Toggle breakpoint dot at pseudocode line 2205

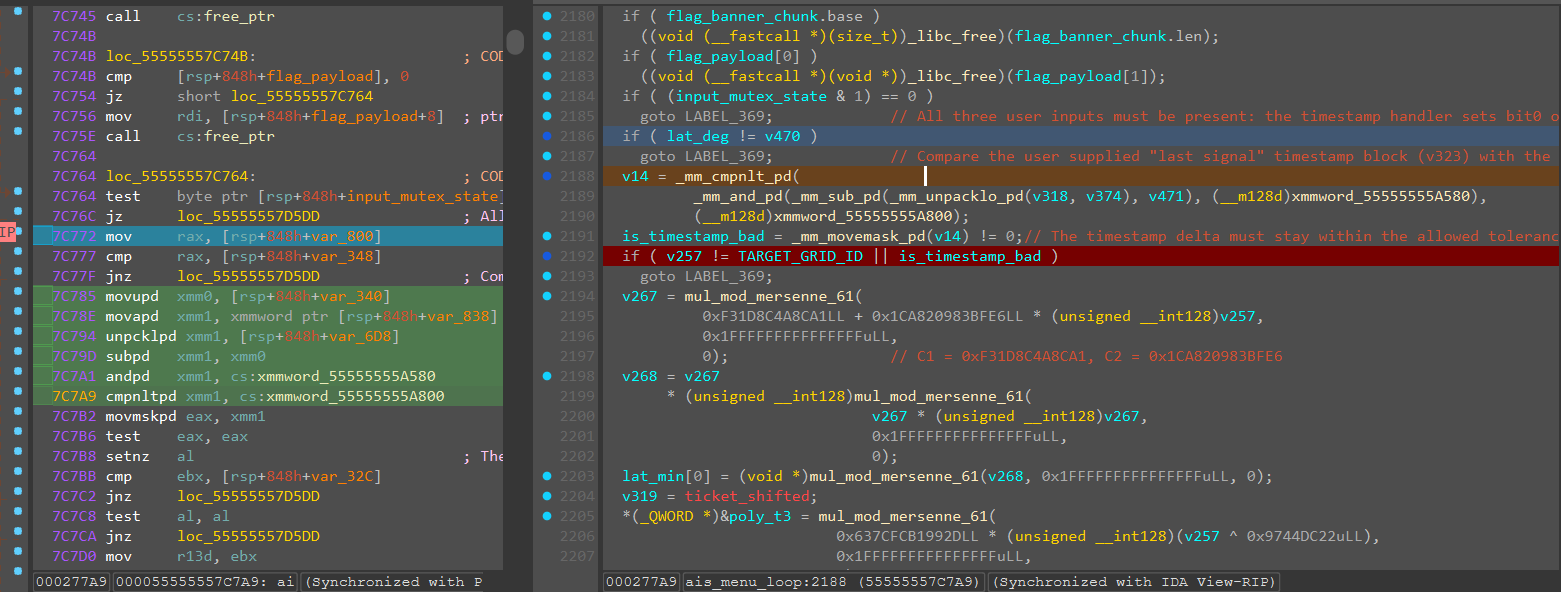point(546,517)
